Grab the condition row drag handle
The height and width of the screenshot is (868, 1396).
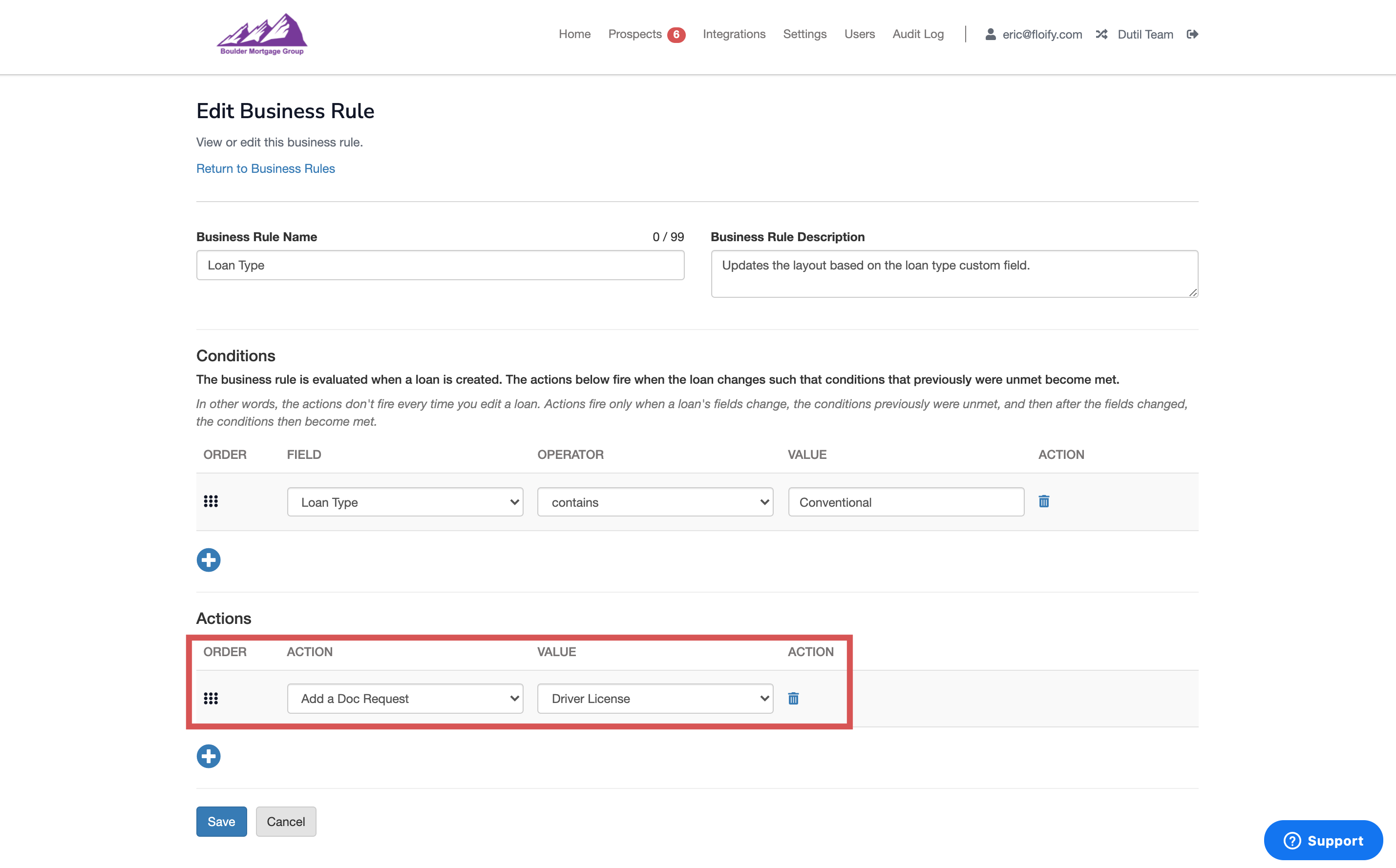tap(211, 502)
